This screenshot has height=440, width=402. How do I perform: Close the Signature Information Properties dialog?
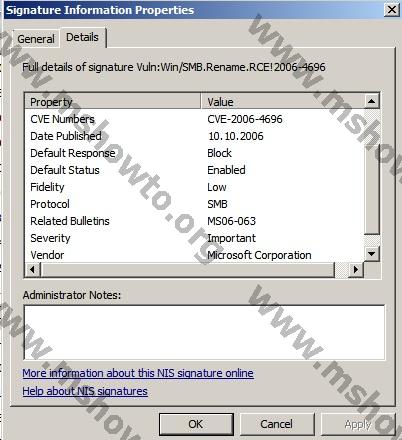(x=392, y=10)
